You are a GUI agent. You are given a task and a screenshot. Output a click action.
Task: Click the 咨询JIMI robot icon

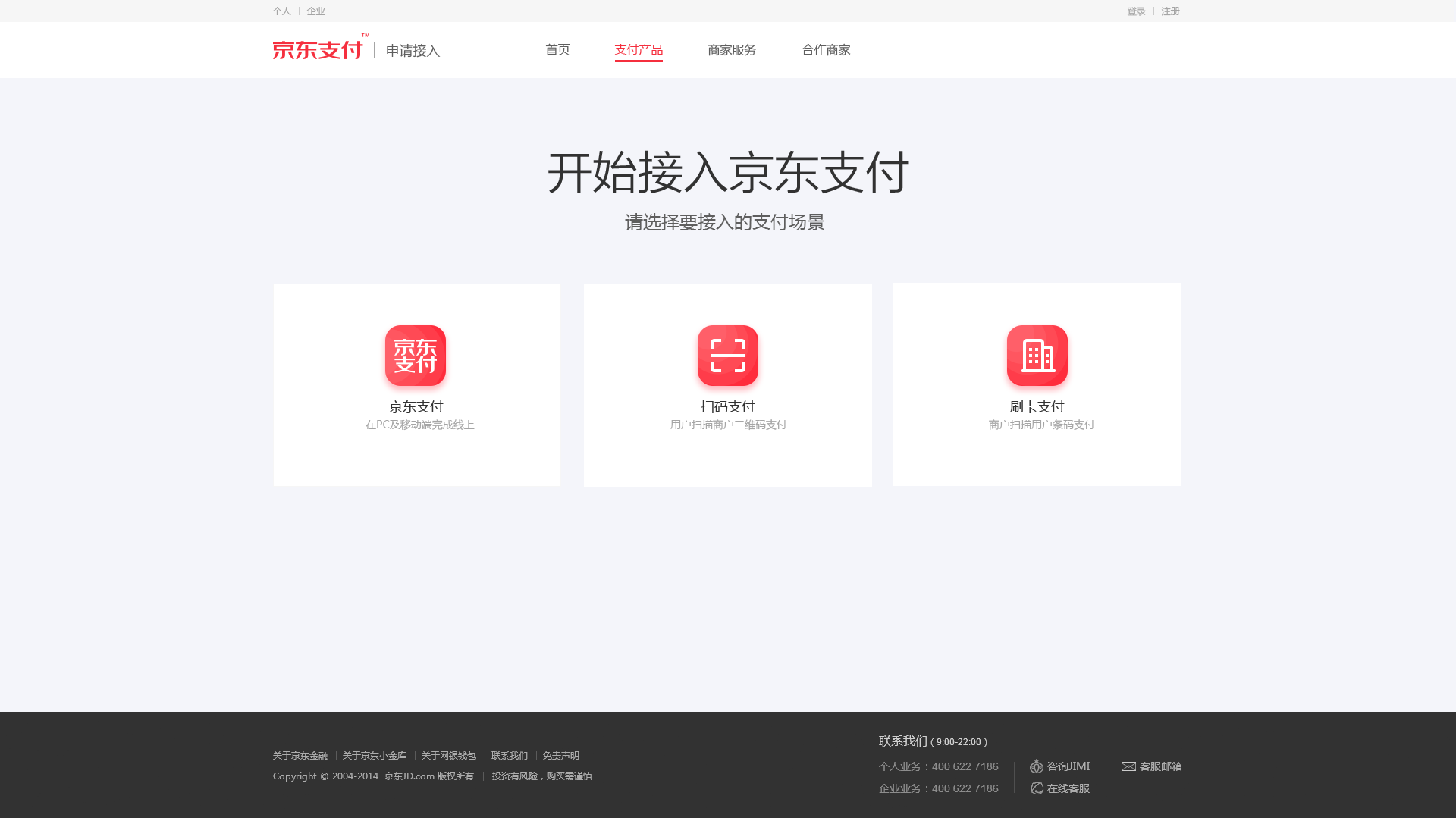pyautogui.click(x=1037, y=766)
